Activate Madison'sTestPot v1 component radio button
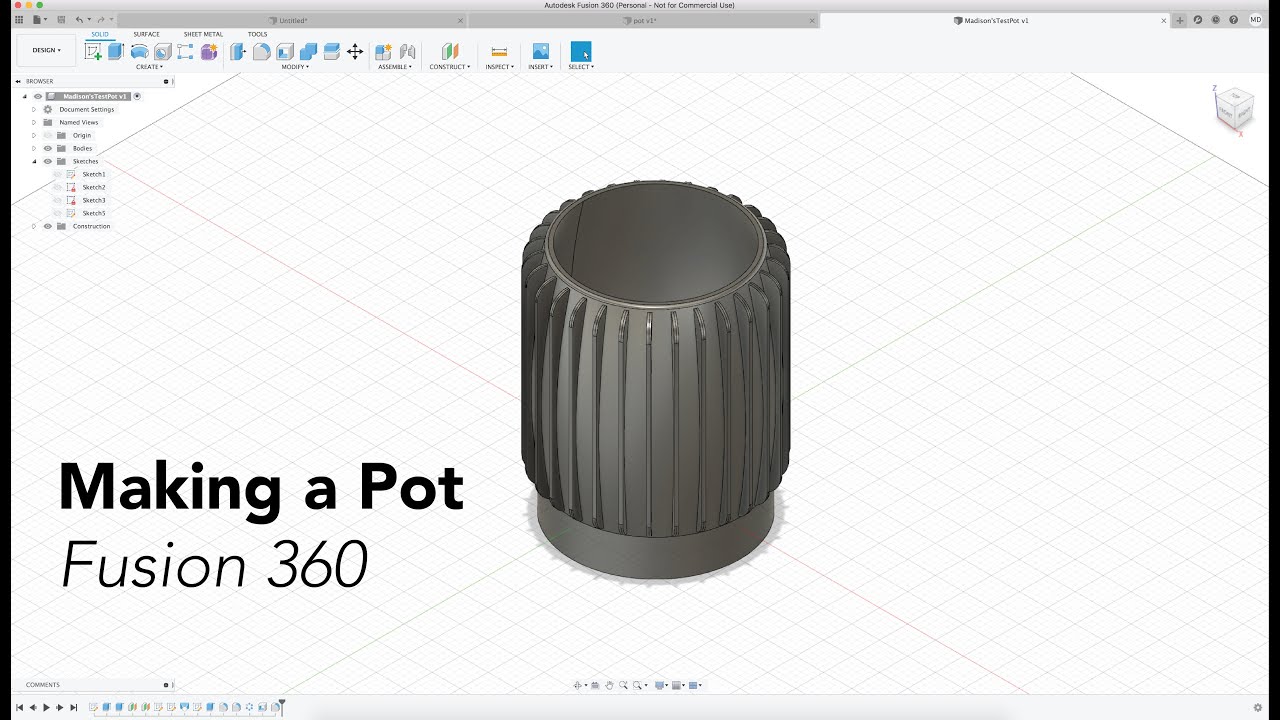Viewport: 1280px width, 720px height. coord(137,96)
